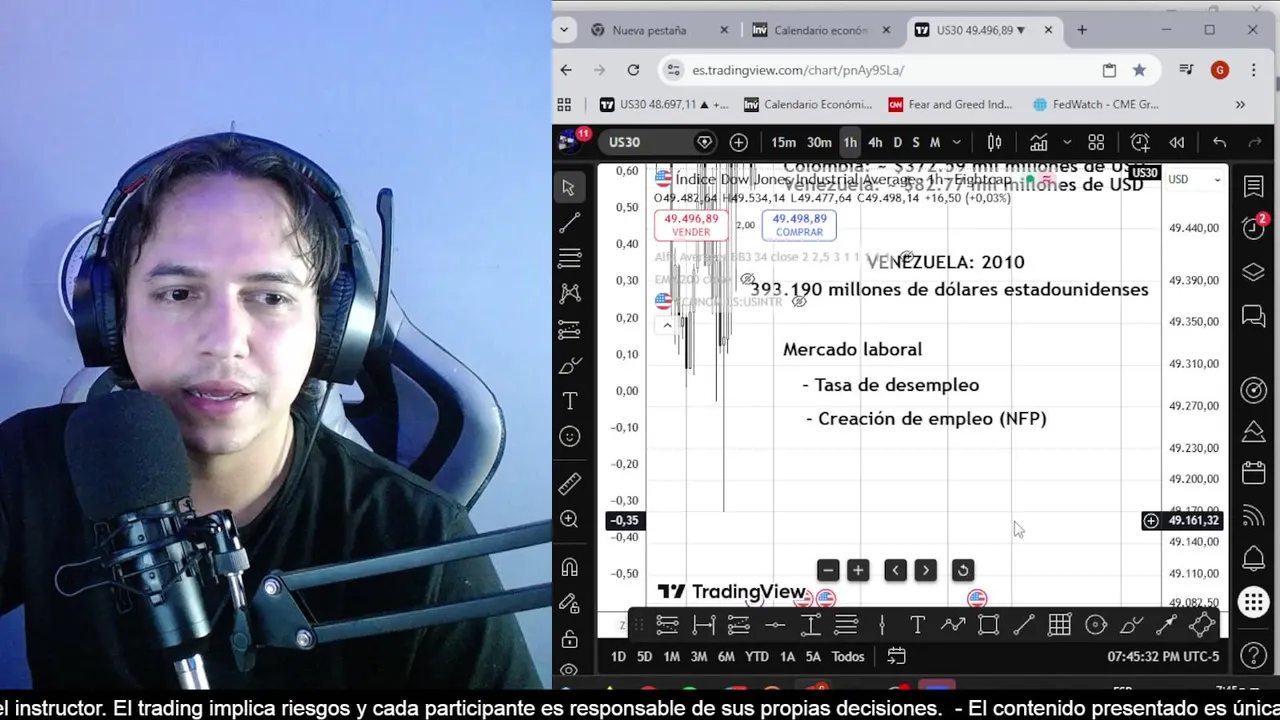Screen dimensions: 1280x720
Task: Open Chrome tab search dropdown
Action: point(564,30)
